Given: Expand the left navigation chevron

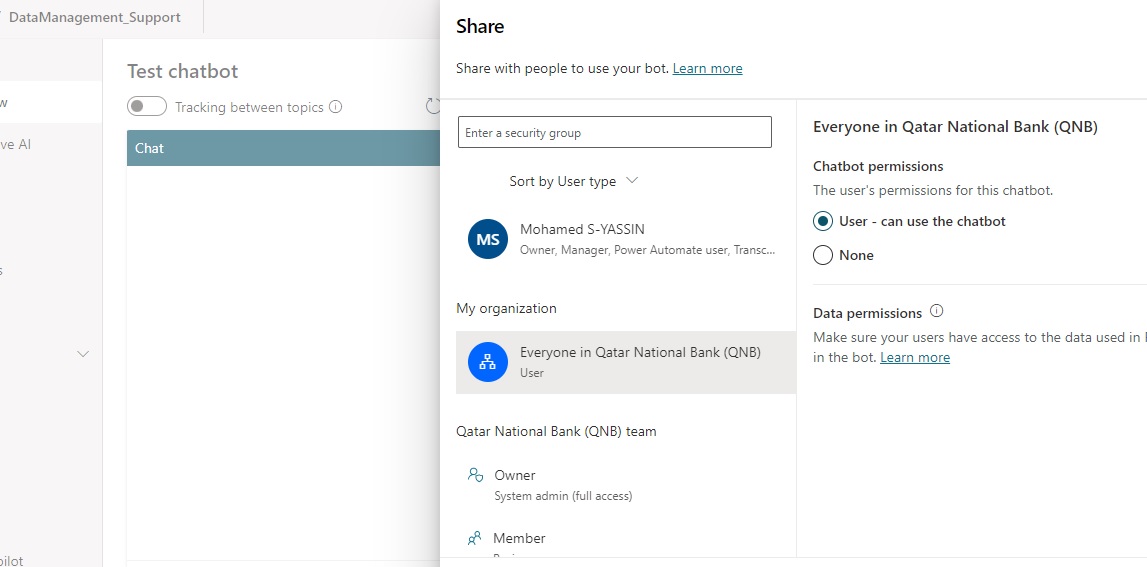Looking at the screenshot, I should (83, 354).
